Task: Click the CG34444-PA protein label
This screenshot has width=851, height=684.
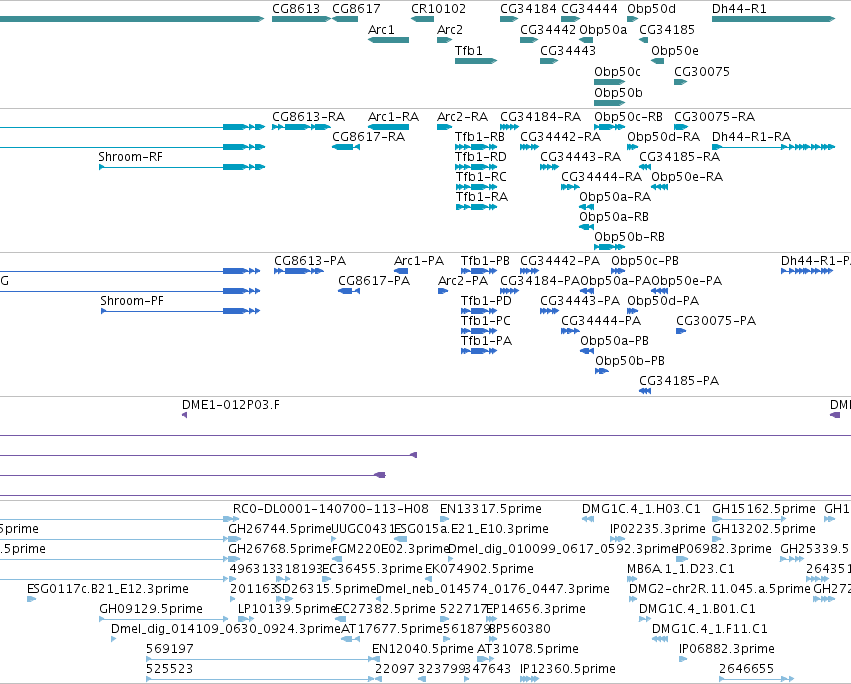Action: point(601,321)
